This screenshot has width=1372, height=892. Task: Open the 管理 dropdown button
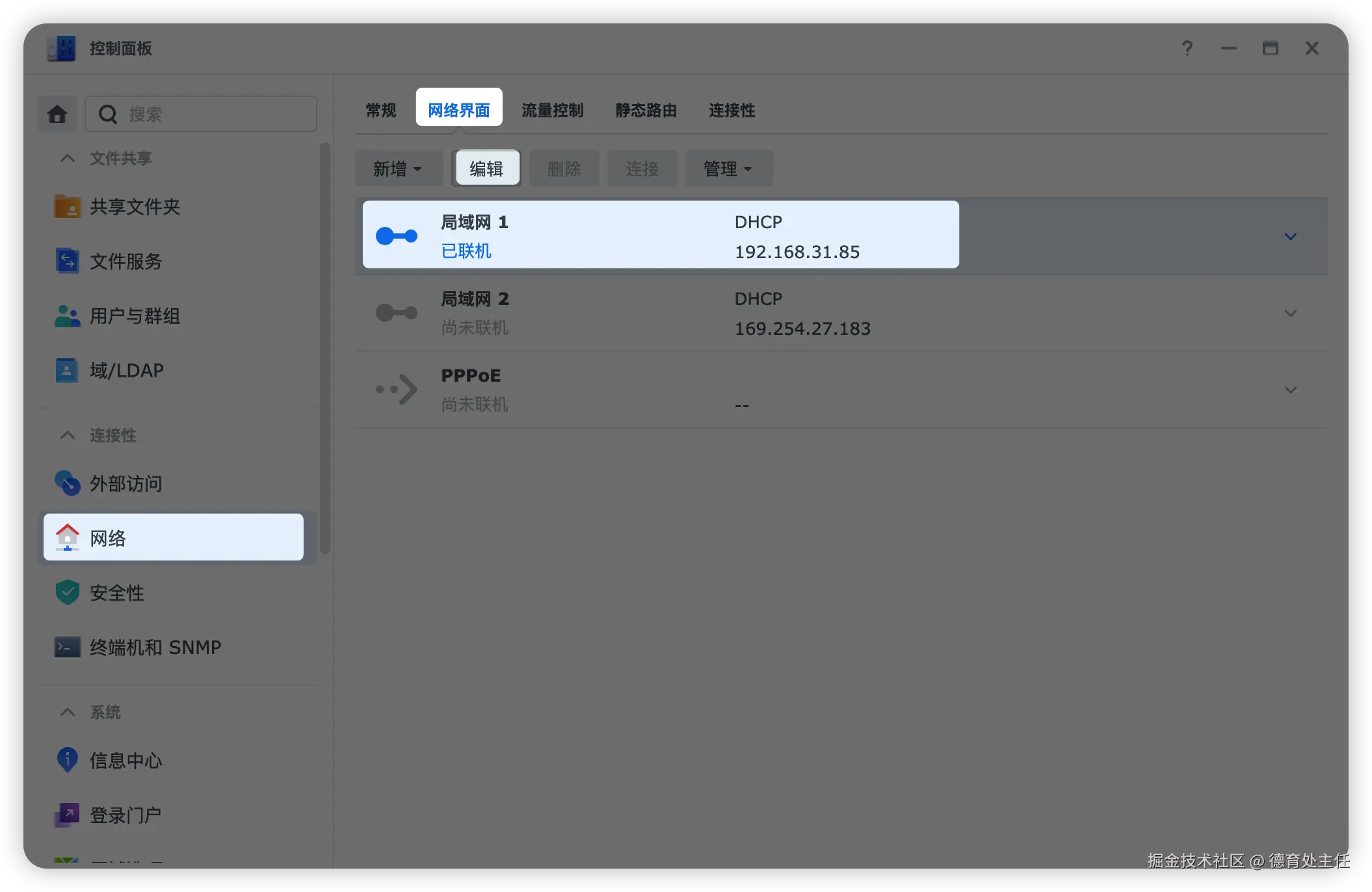728,168
